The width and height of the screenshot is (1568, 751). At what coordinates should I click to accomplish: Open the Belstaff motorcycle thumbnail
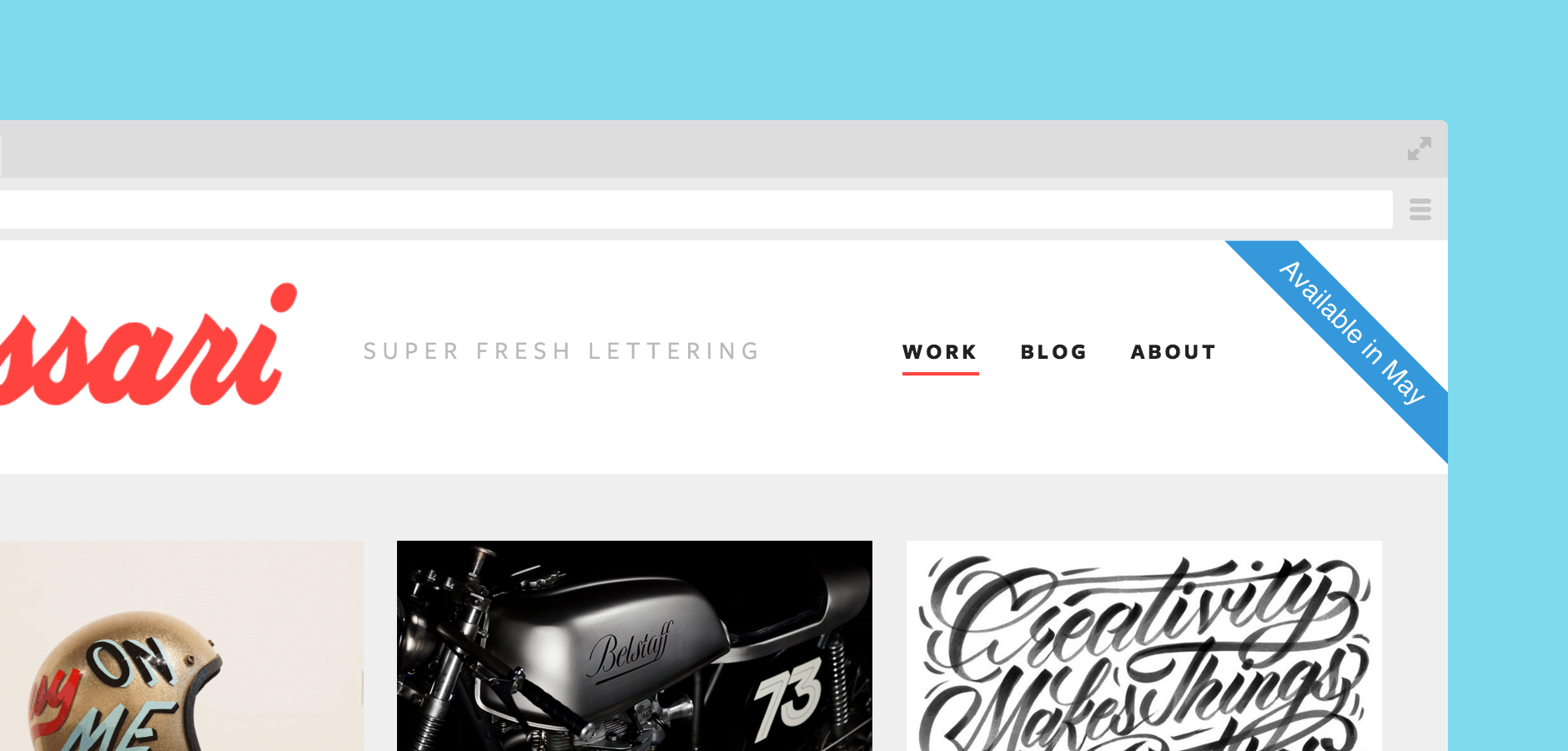[635, 646]
